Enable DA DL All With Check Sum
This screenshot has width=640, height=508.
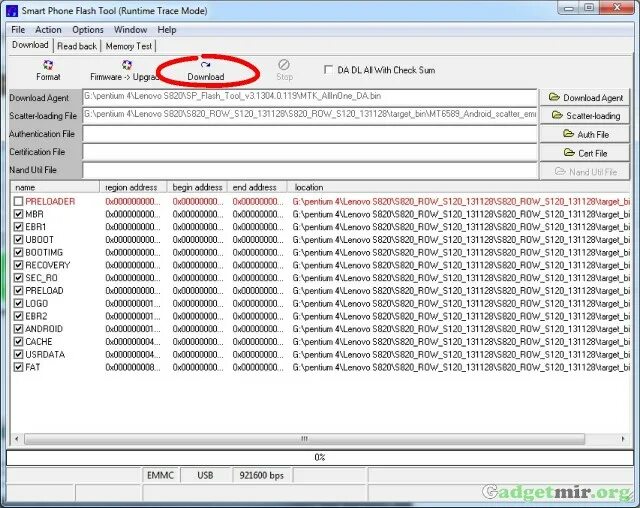point(328,70)
